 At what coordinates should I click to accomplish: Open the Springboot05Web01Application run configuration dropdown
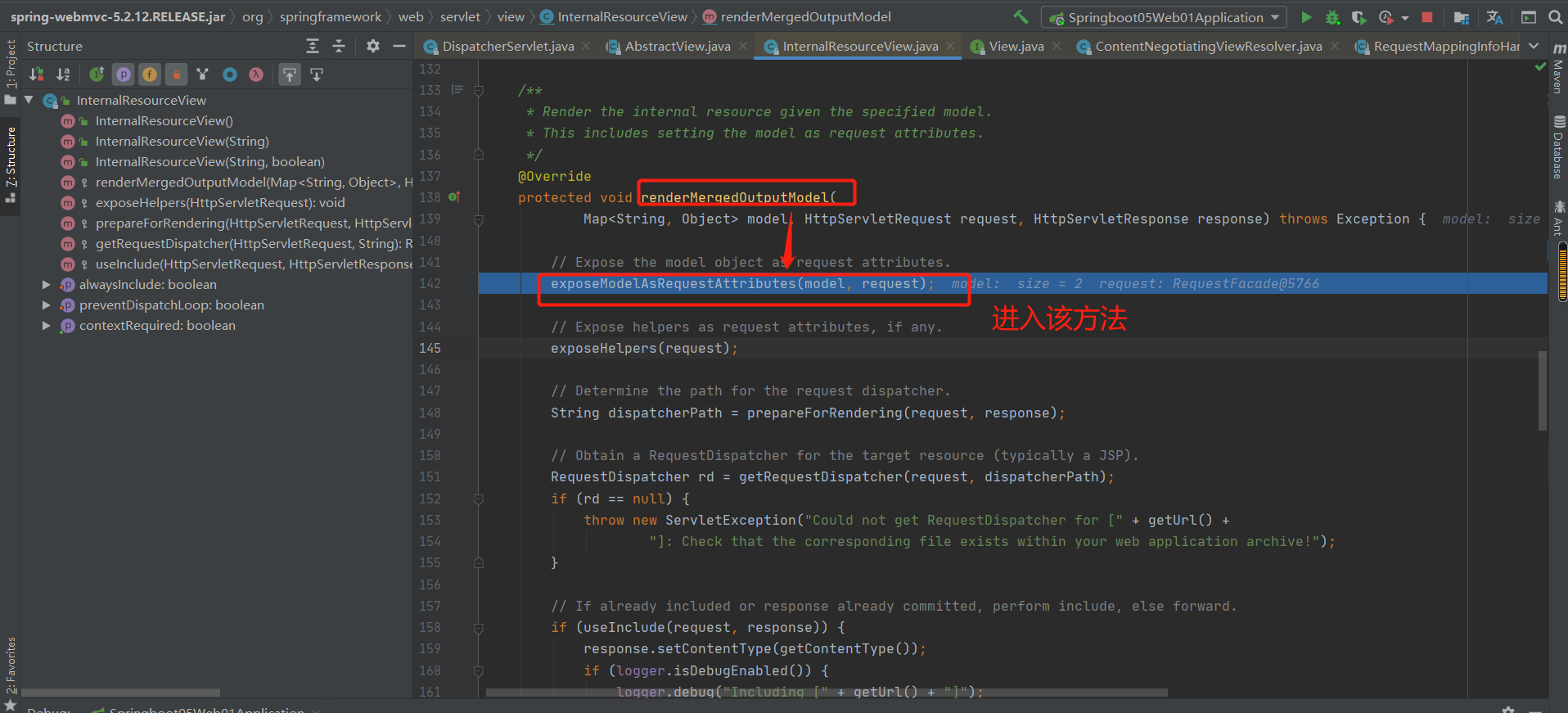pos(1164,17)
